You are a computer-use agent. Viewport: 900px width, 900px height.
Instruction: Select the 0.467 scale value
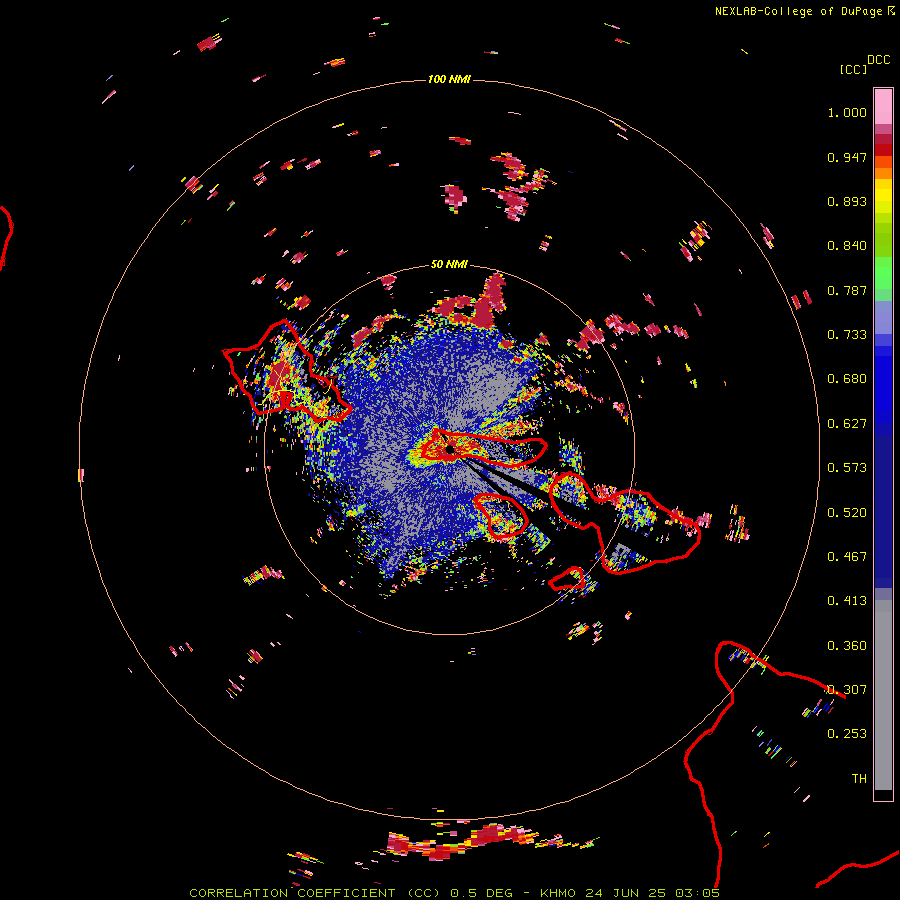(x=847, y=557)
